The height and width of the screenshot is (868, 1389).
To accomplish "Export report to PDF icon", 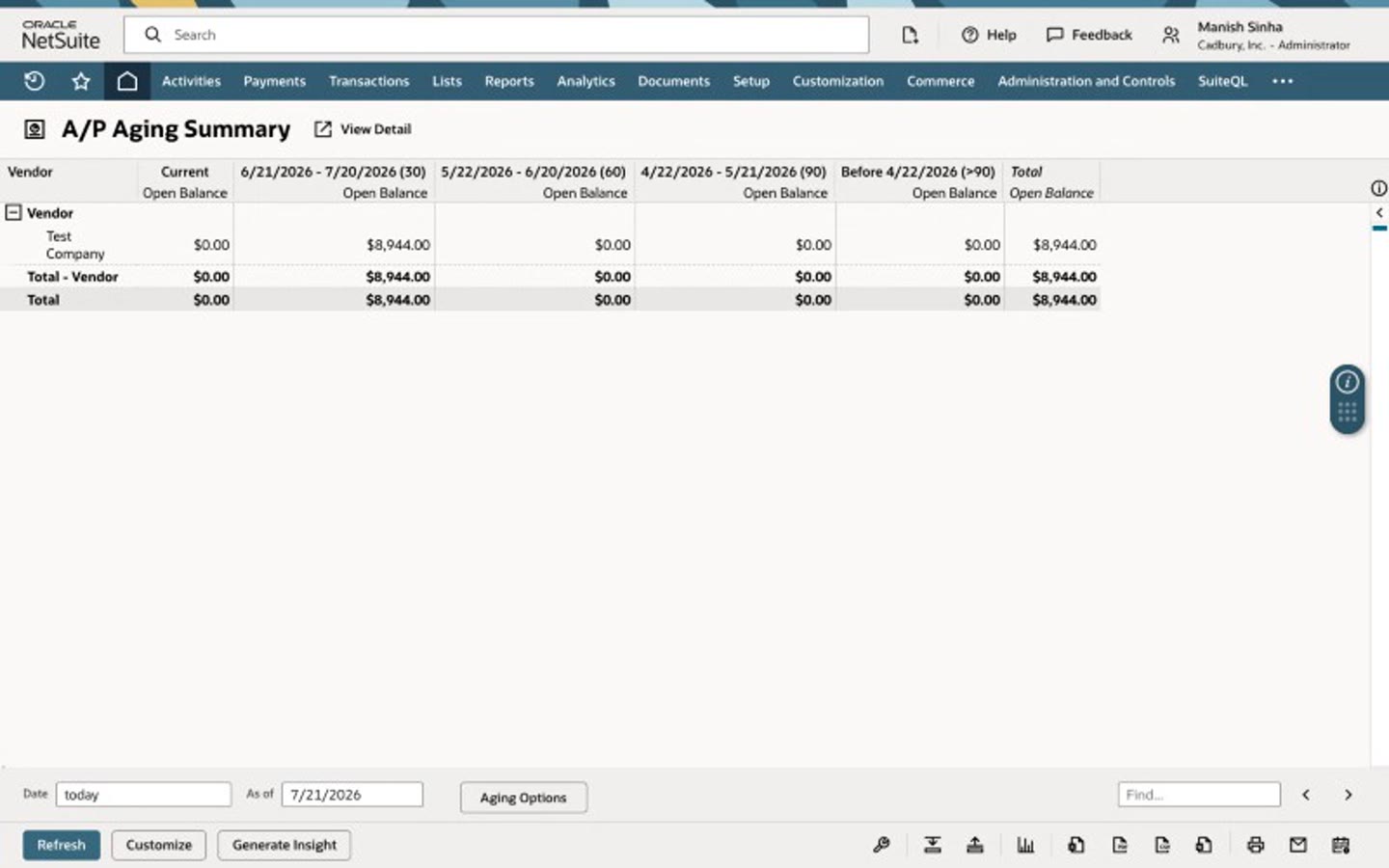I will click(x=1120, y=845).
